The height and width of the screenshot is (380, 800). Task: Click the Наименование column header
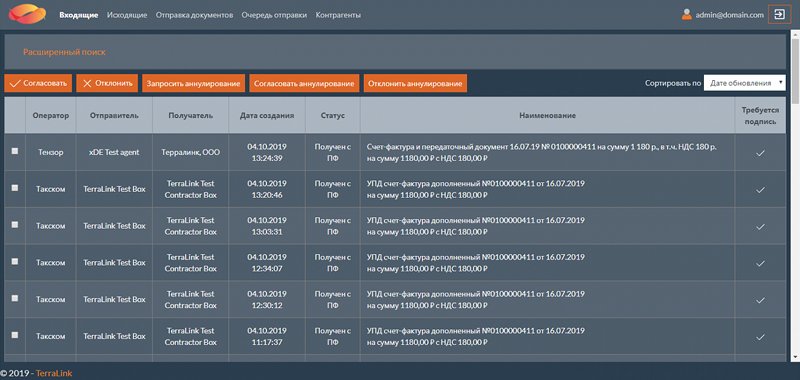pyautogui.click(x=547, y=116)
